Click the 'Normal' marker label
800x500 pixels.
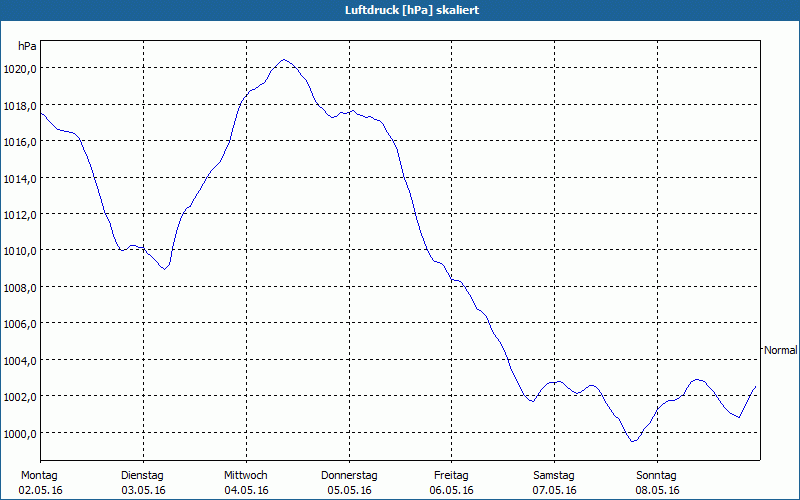click(x=780, y=350)
